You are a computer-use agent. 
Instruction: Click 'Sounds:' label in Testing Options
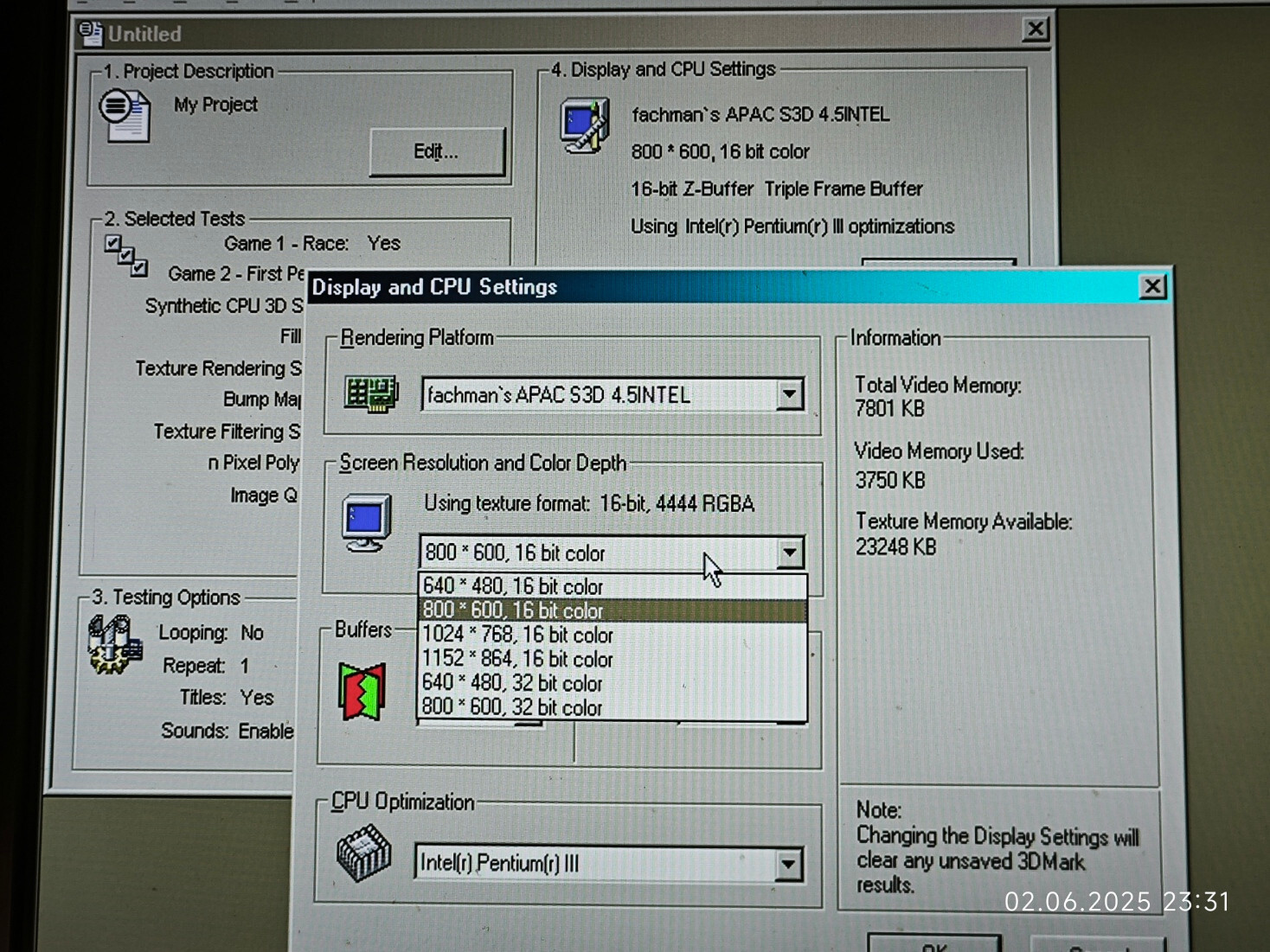(195, 731)
